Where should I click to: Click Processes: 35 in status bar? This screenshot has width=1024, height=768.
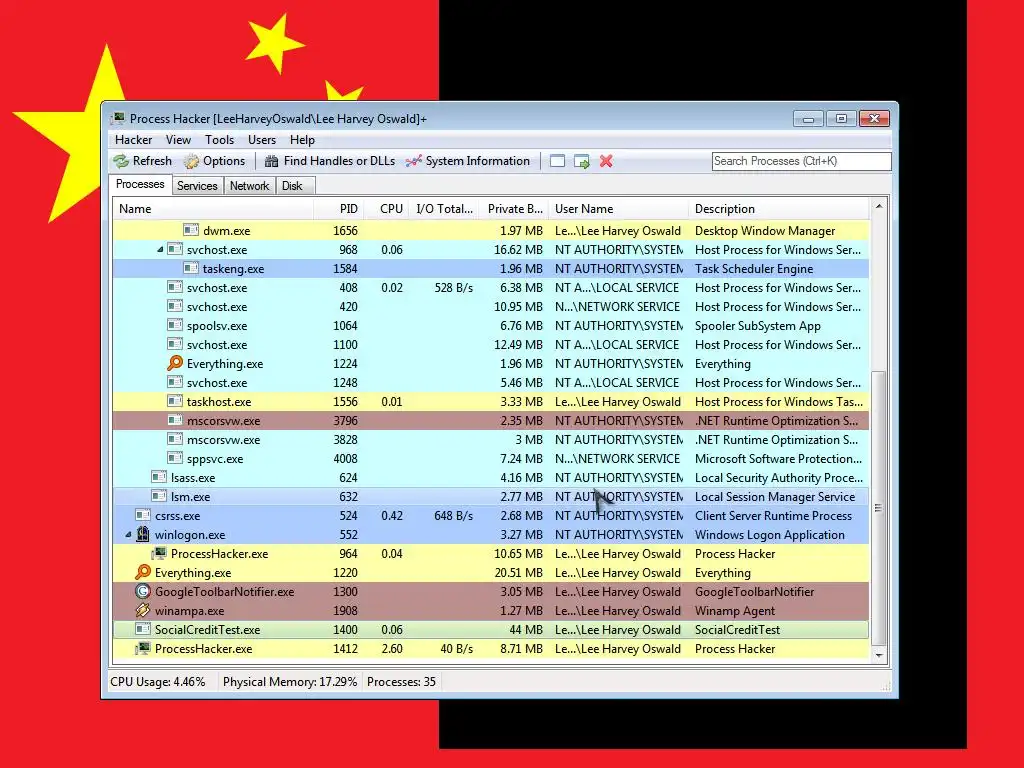[x=401, y=682]
